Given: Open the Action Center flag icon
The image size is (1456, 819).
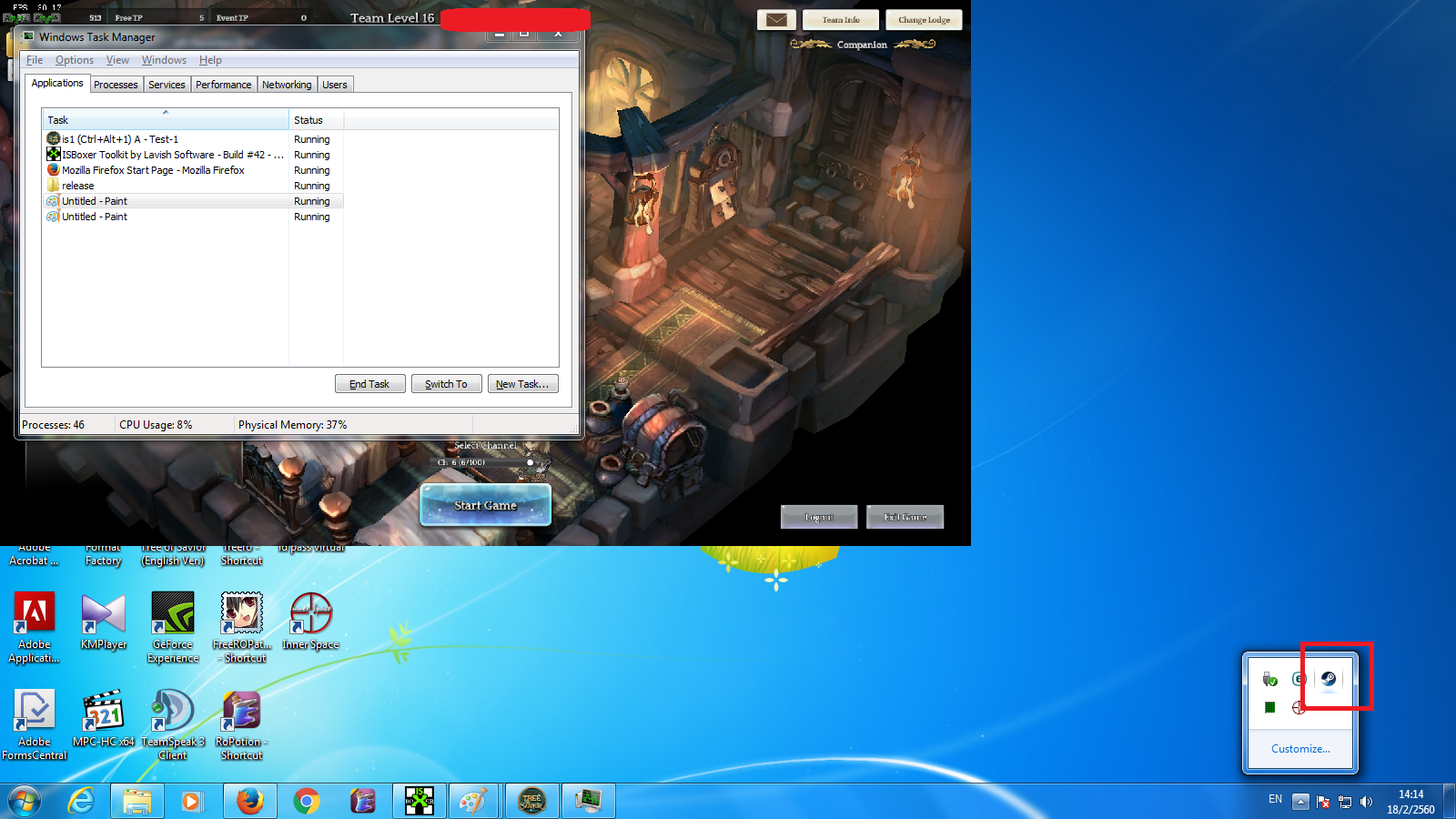Looking at the screenshot, I should click(x=1323, y=802).
